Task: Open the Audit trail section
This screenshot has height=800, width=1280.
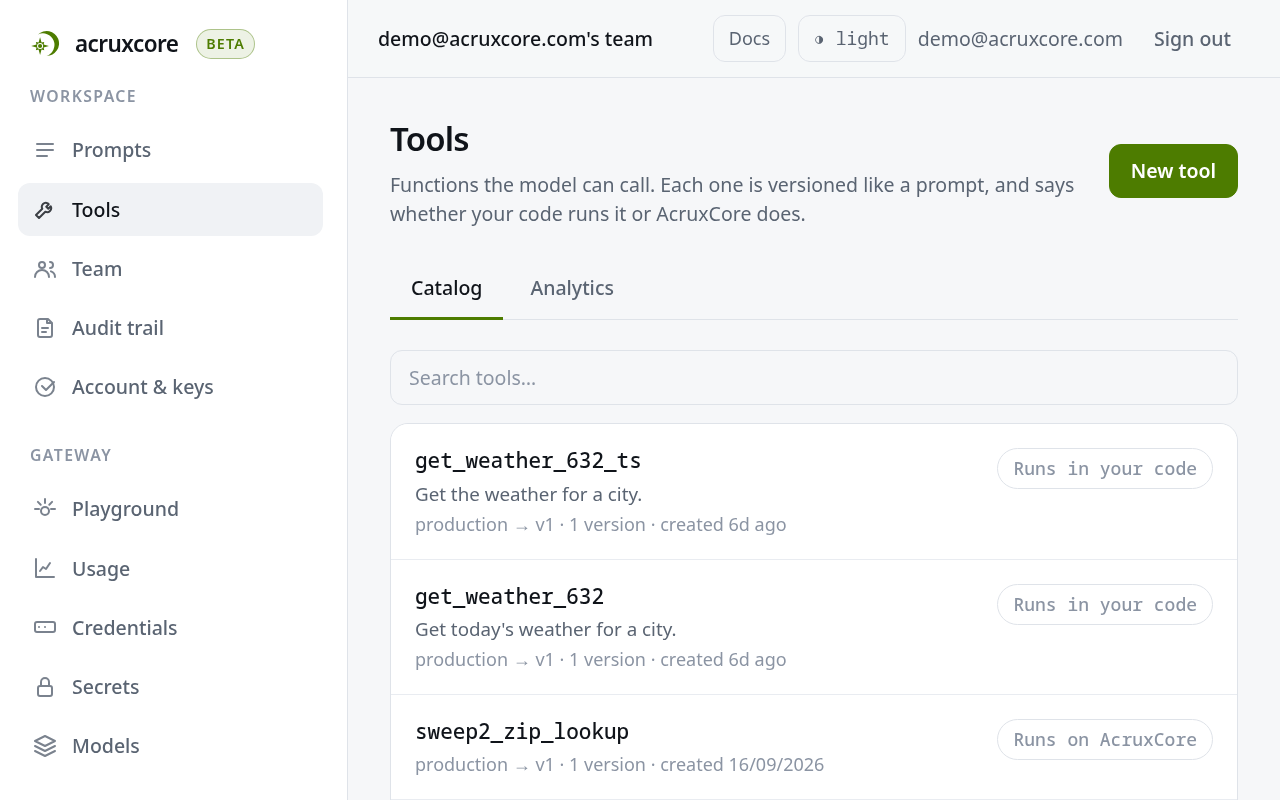Action: pos(170,328)
